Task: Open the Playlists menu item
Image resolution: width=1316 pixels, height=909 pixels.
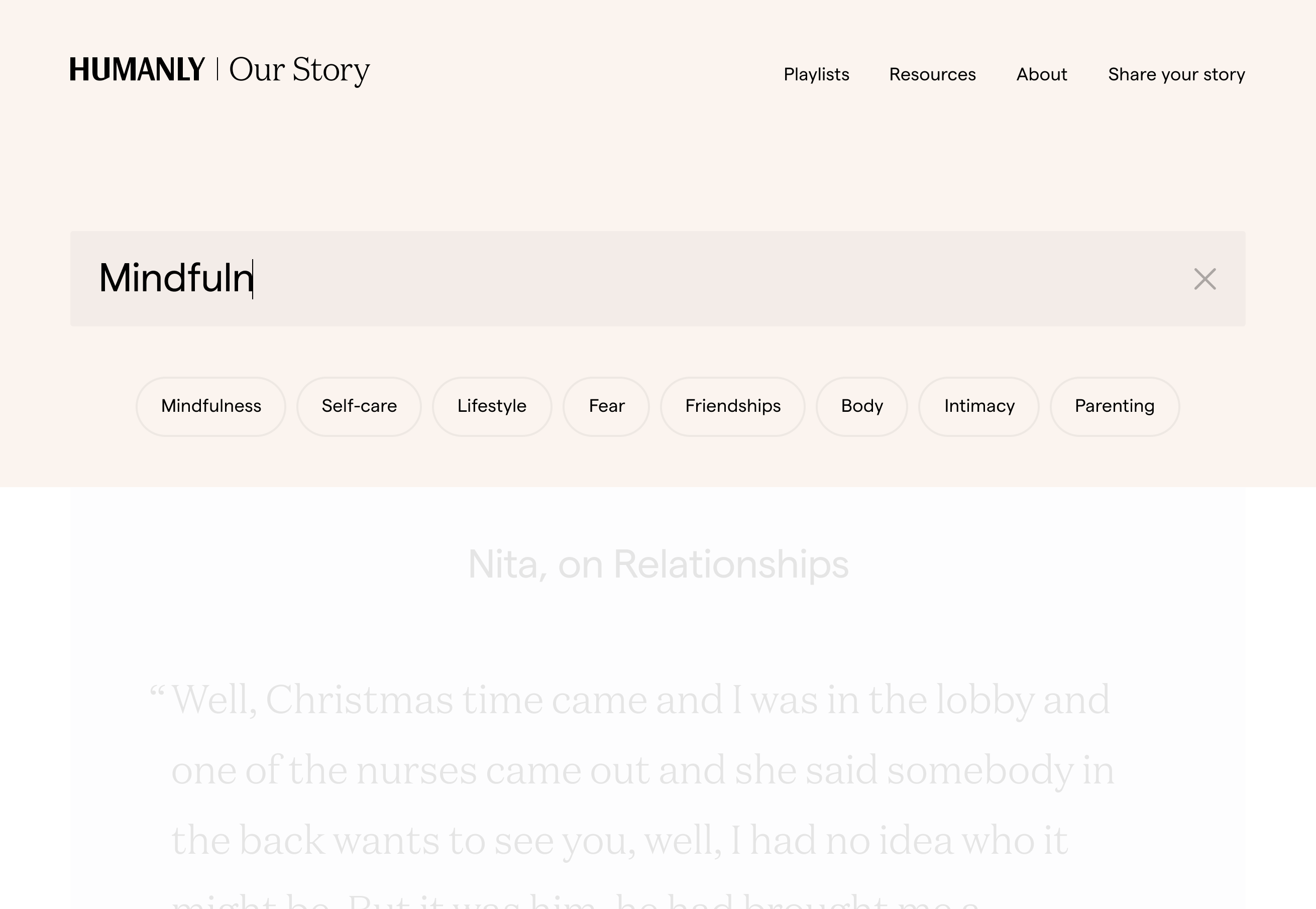Action: point(816,75)
